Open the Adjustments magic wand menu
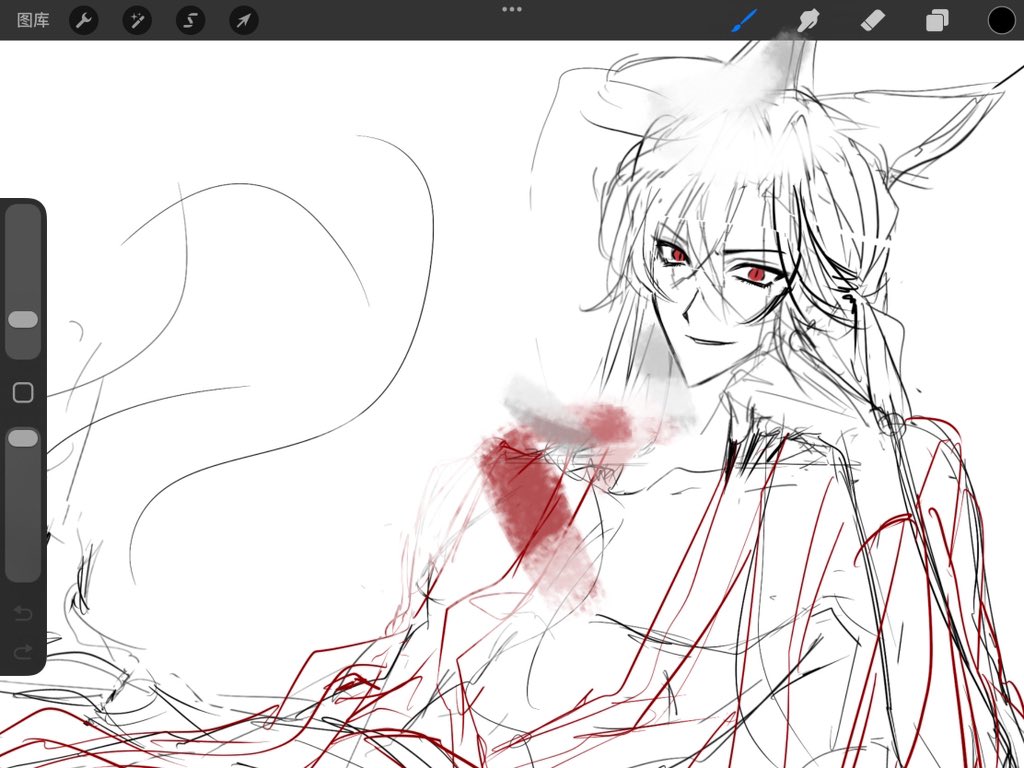 (137, 20)
